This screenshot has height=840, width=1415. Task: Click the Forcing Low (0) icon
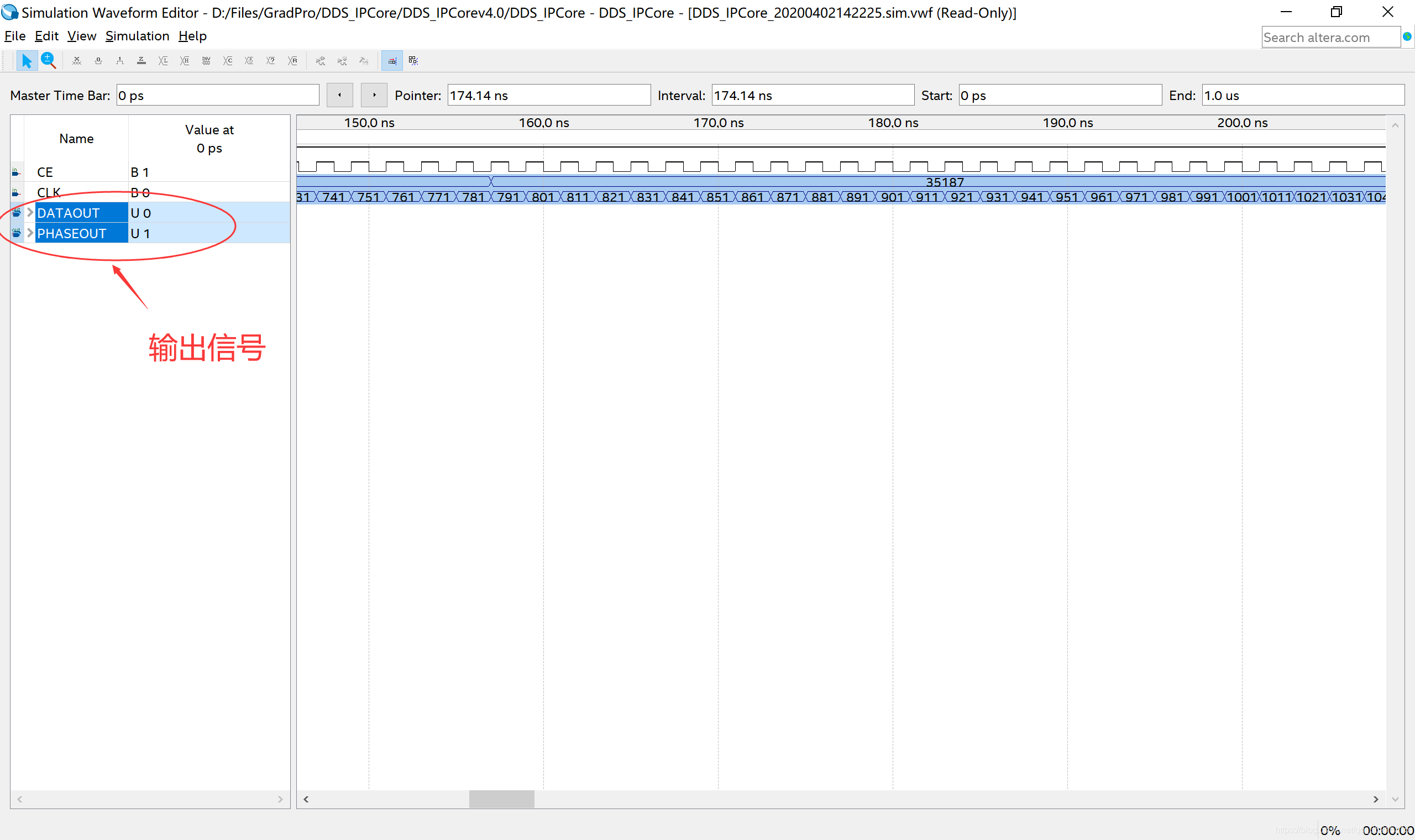pyautogui.click(x=98, y=61)
